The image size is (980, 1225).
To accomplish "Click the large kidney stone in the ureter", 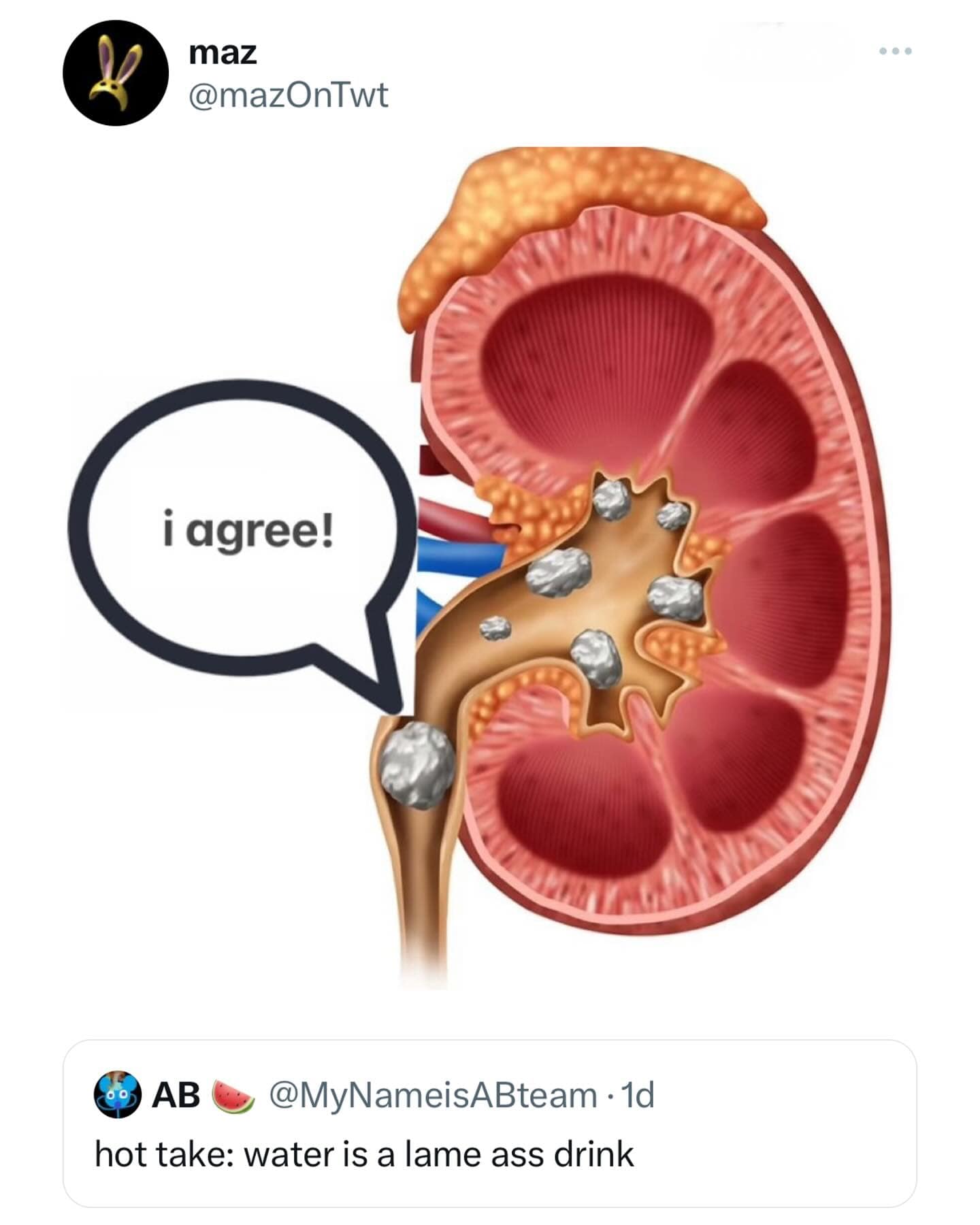I will click(x=417, y=765).
